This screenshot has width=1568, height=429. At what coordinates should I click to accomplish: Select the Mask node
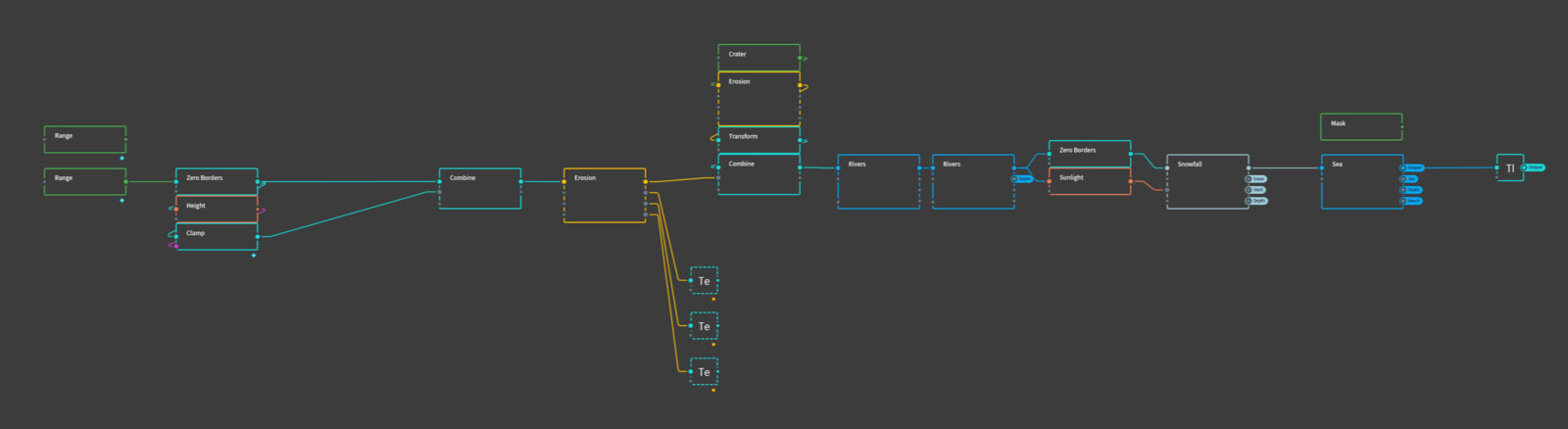[1361, 126]
